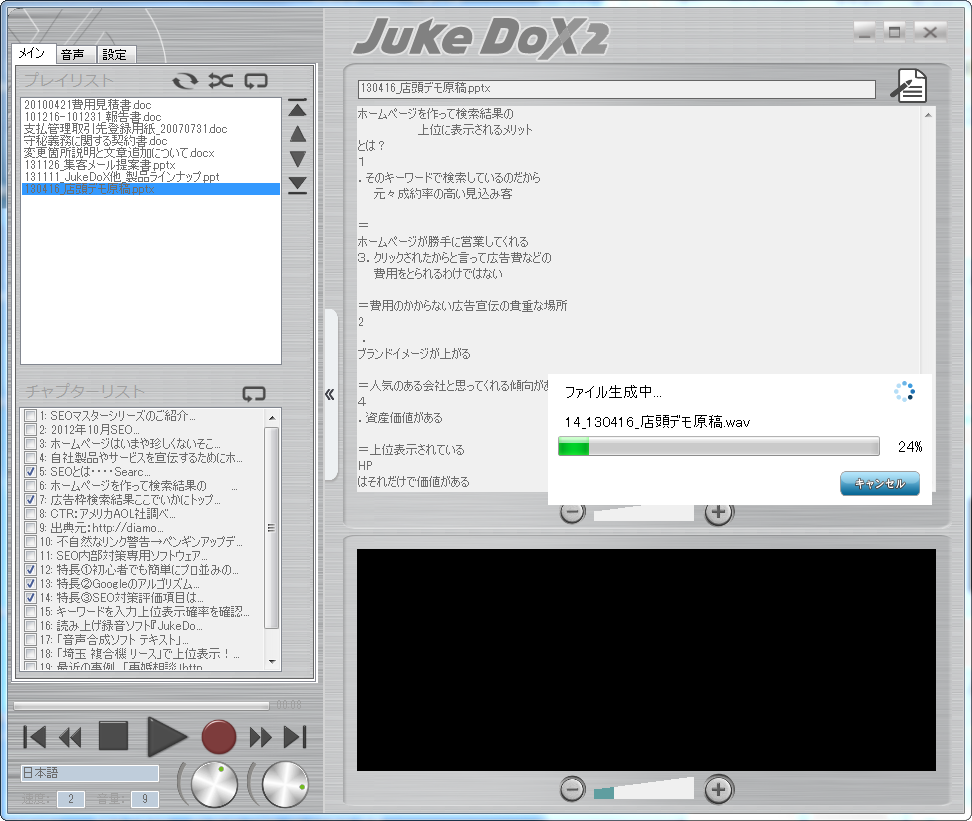Viewport: 972px width, 821px height.
Task: Toggle chapter list repeat icon
Action: click(254, 394)
